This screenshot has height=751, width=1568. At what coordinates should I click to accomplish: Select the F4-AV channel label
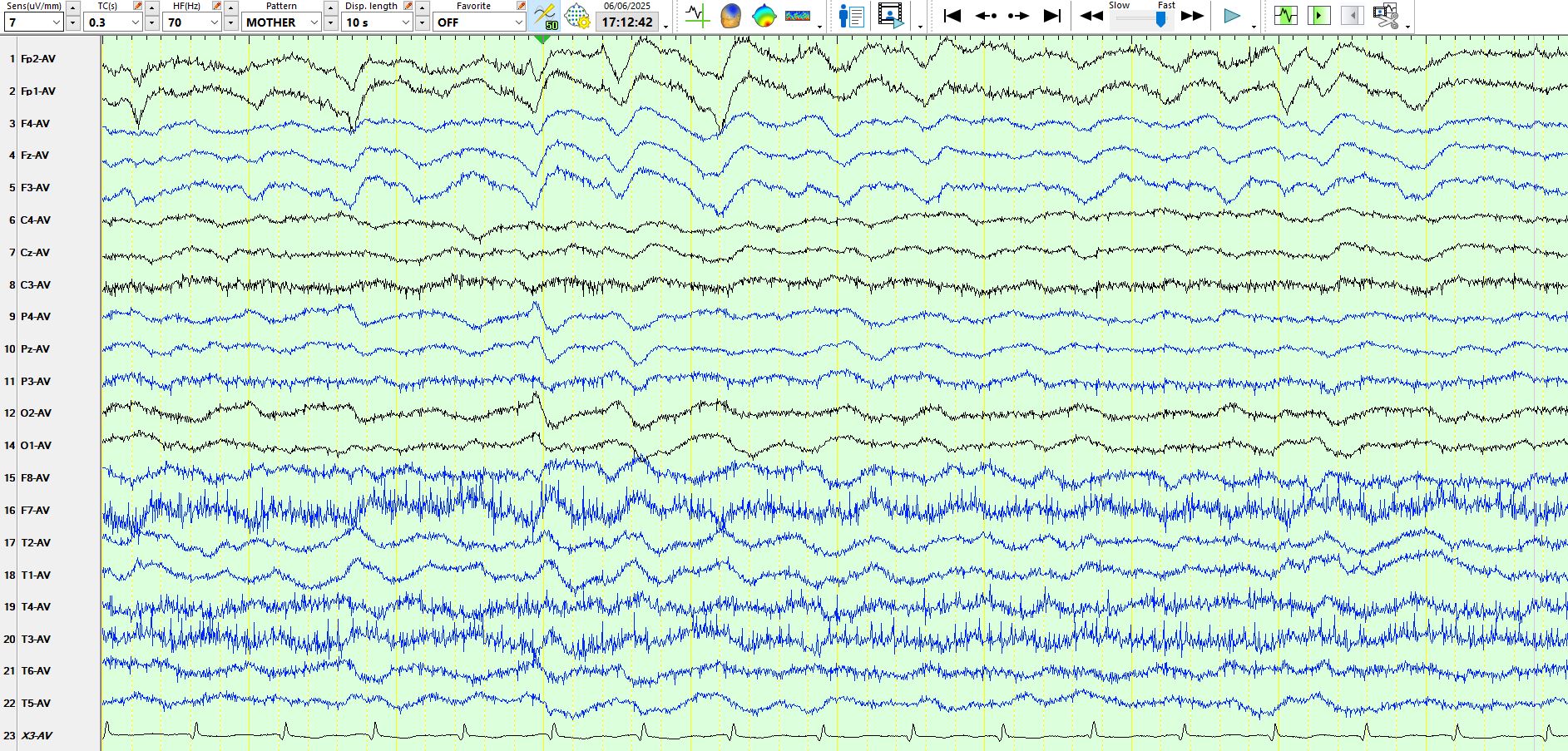click(x=35, y=124)
